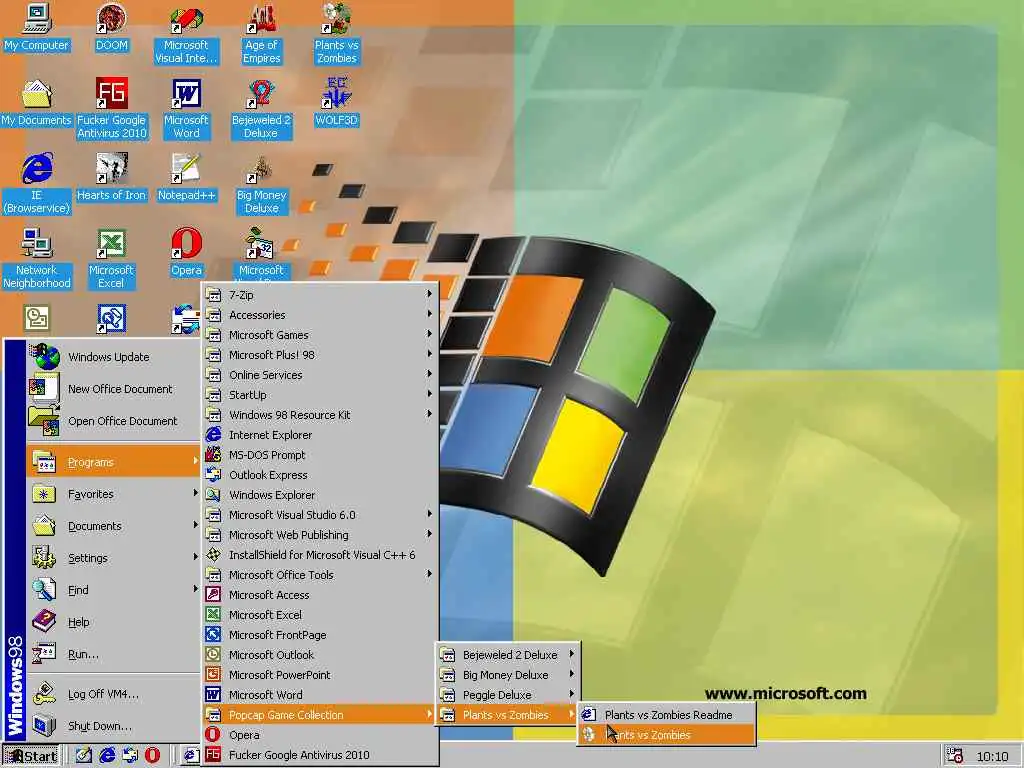This screenshot has height=768, width=1024.
Task: Click the scheduler icon in system tray
Action: pyautogui.click(x=954, y=756)
